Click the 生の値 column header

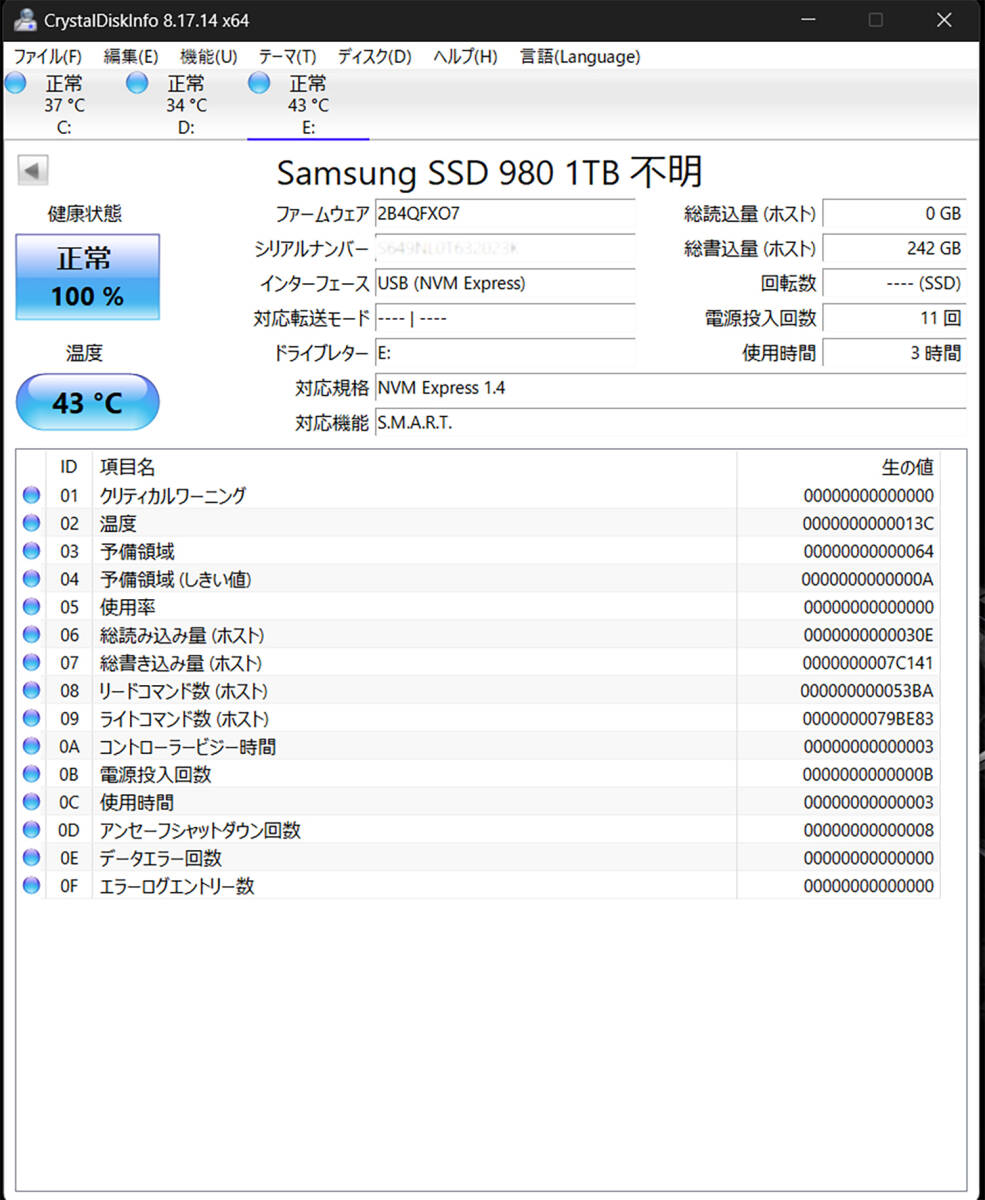[x=838, y=467]
